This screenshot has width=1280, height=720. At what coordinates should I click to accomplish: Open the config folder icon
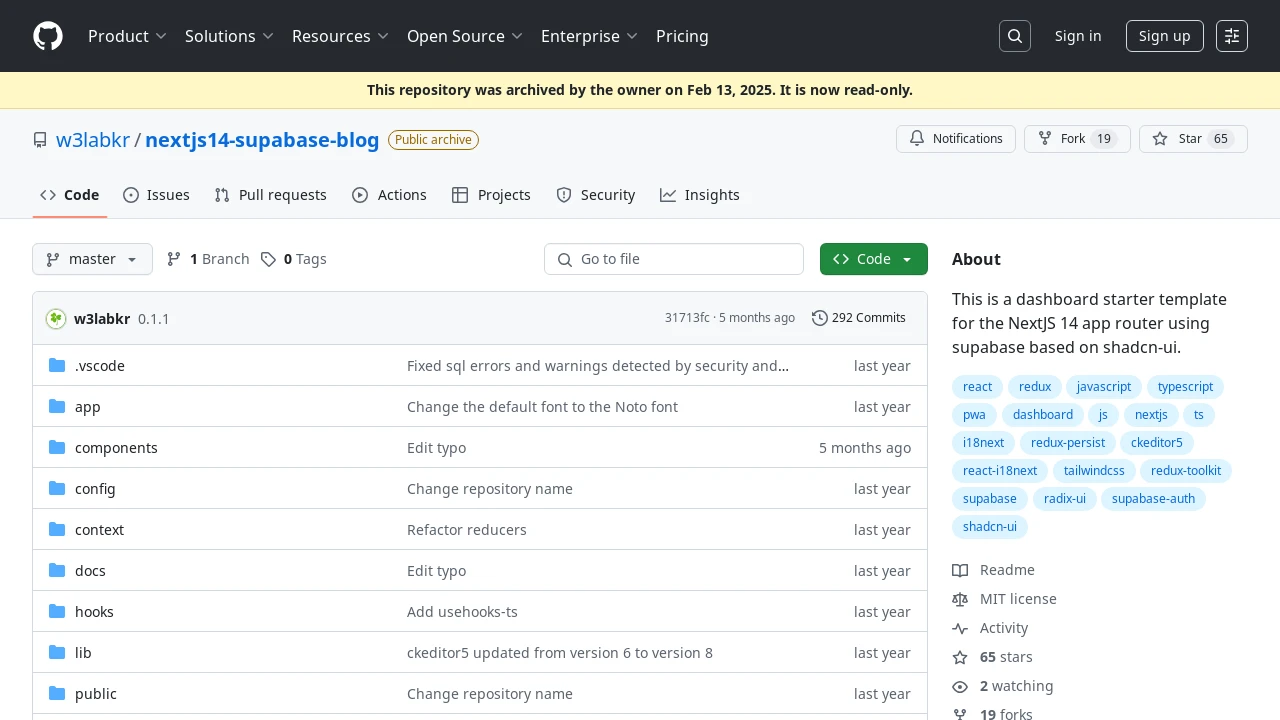tap(57, 489)
